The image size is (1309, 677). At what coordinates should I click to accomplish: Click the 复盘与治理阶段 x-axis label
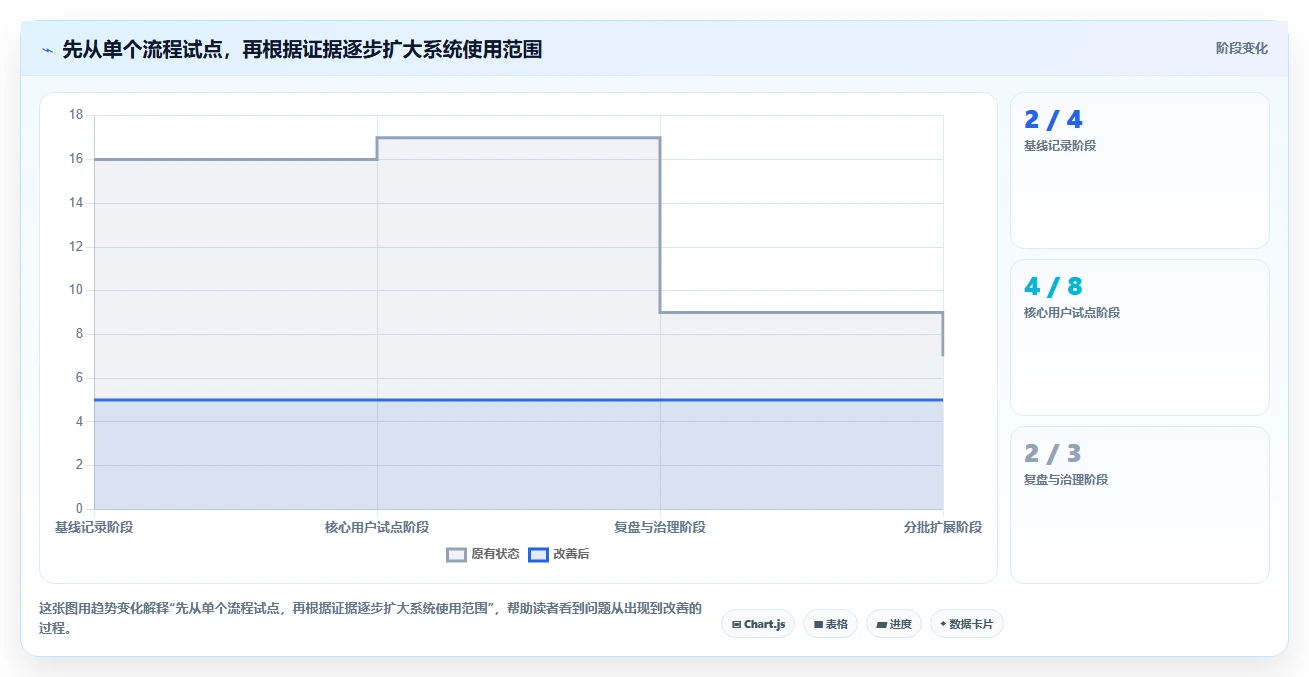point(660,527)
